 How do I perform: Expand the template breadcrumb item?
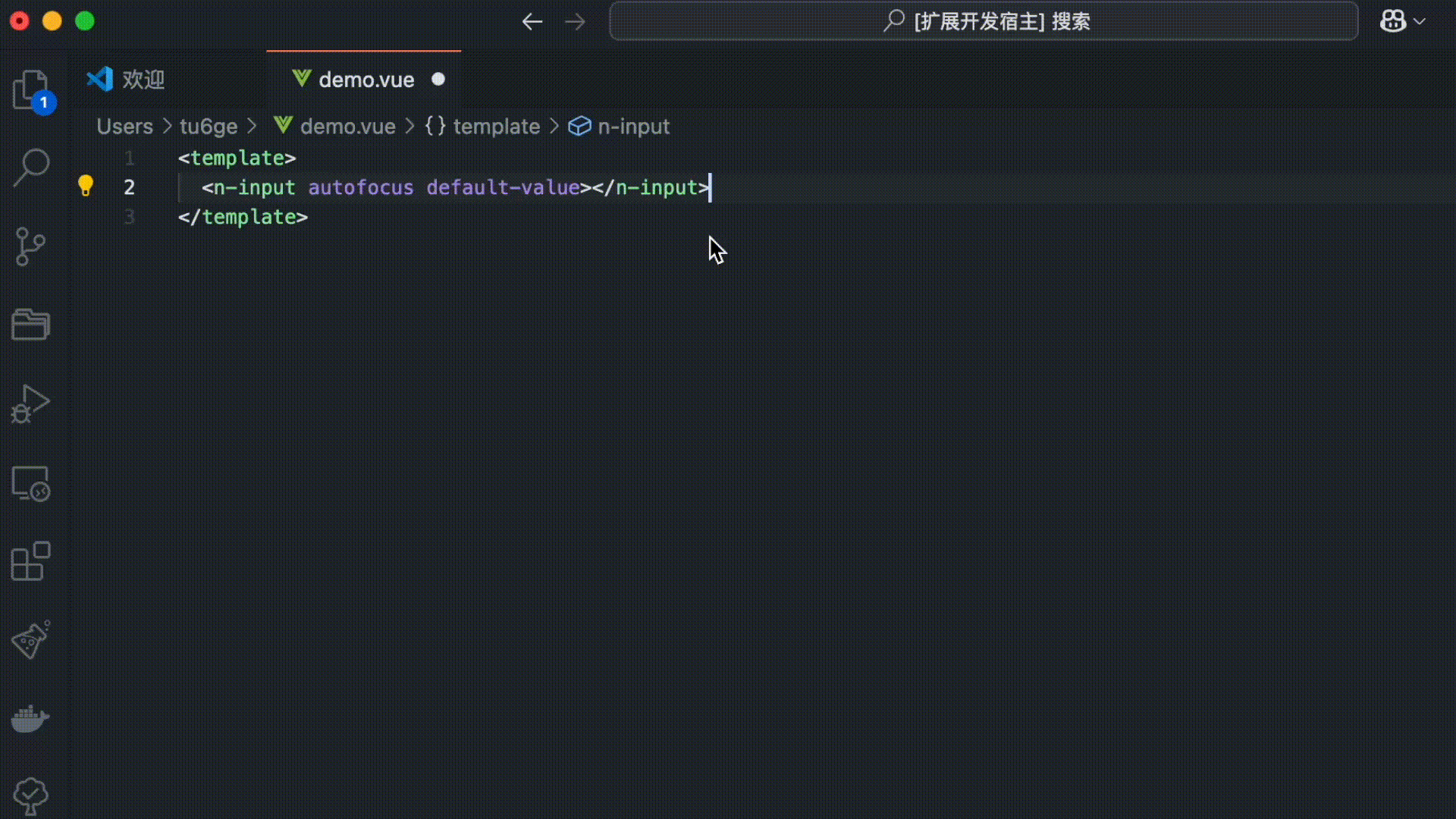point(496,126)
